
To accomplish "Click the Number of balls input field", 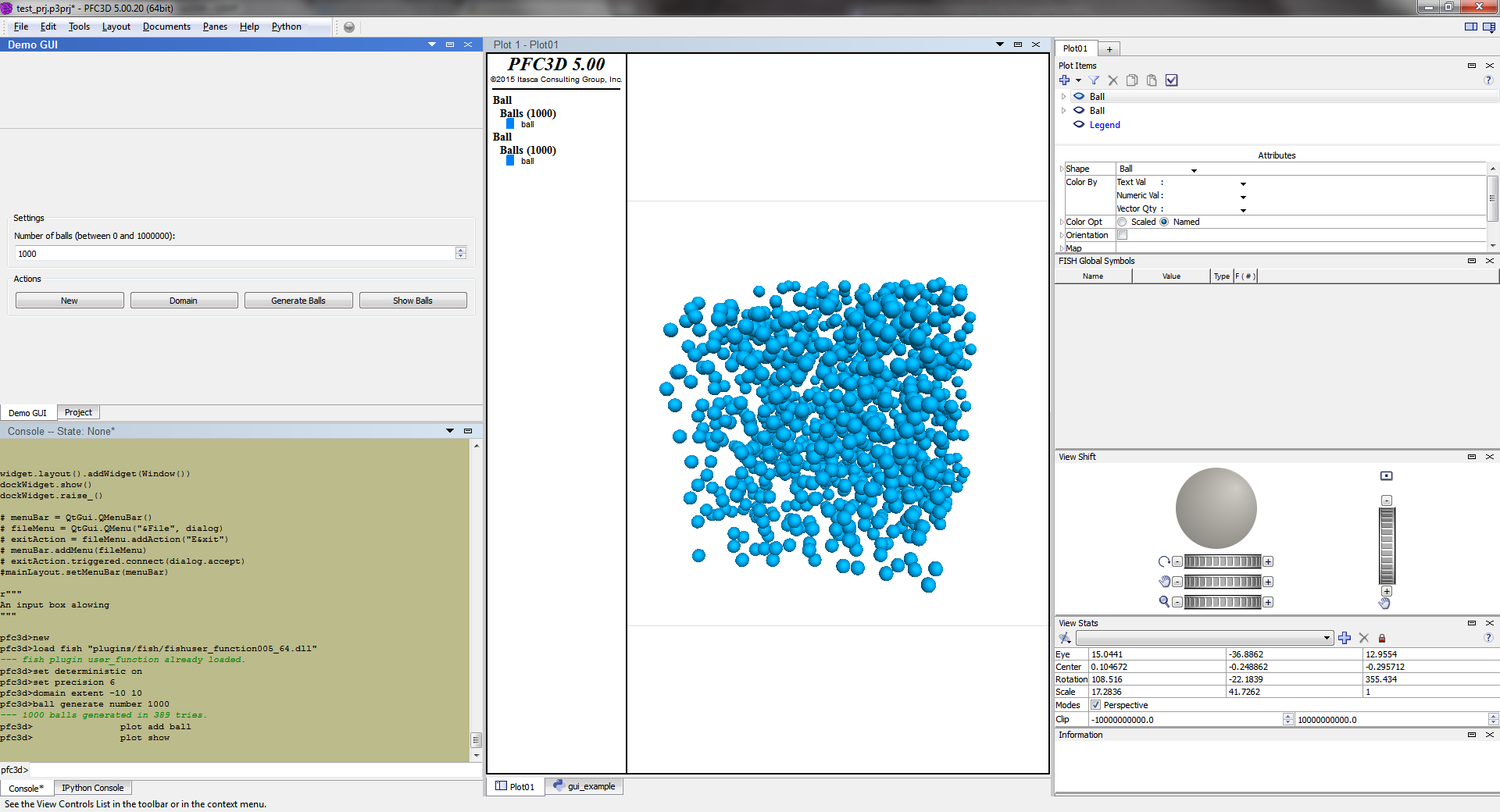I will pos(234,254).
